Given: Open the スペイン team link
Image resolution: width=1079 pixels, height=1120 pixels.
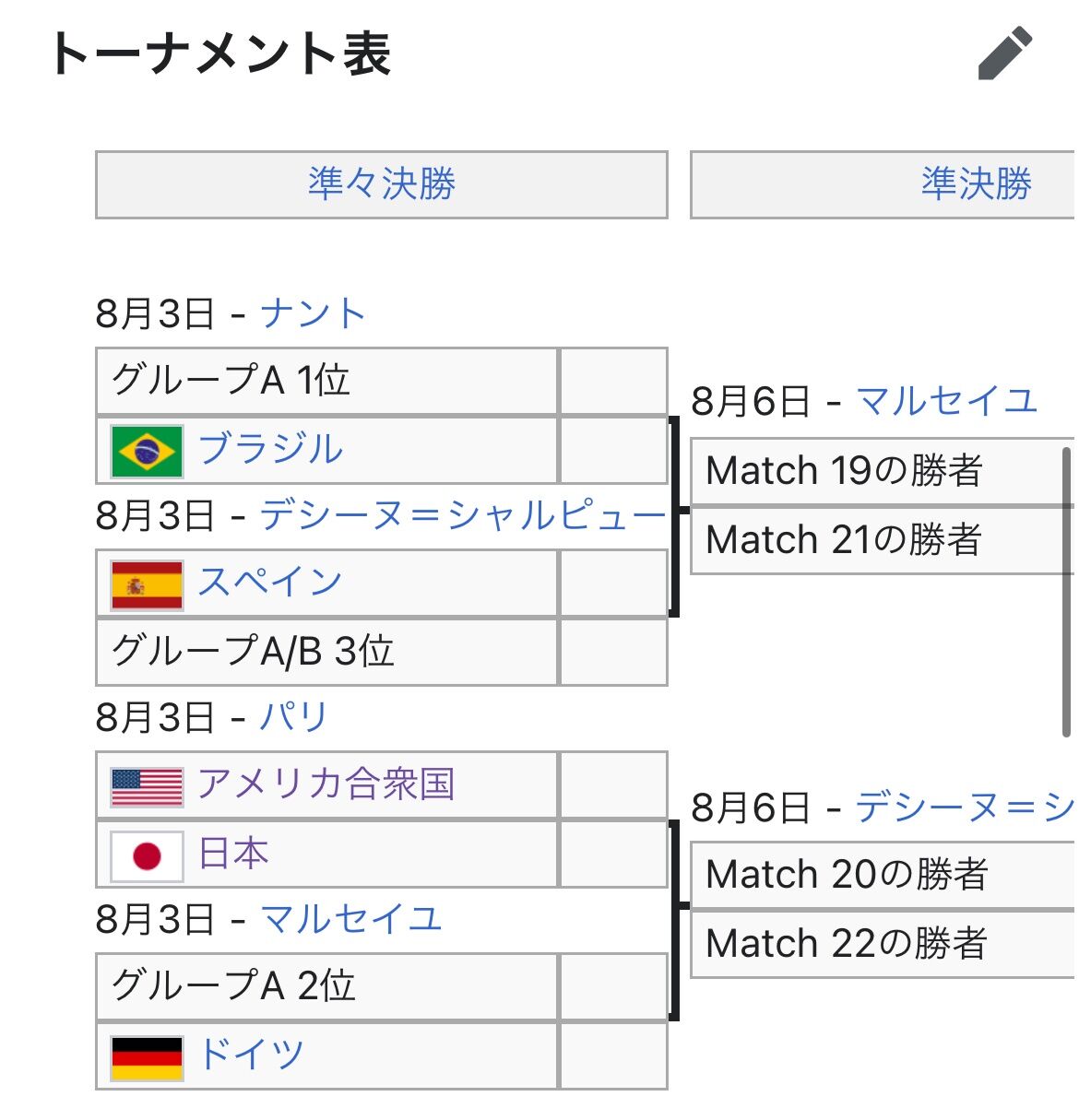Looking at the screenshot, I should tap(270, 583).
